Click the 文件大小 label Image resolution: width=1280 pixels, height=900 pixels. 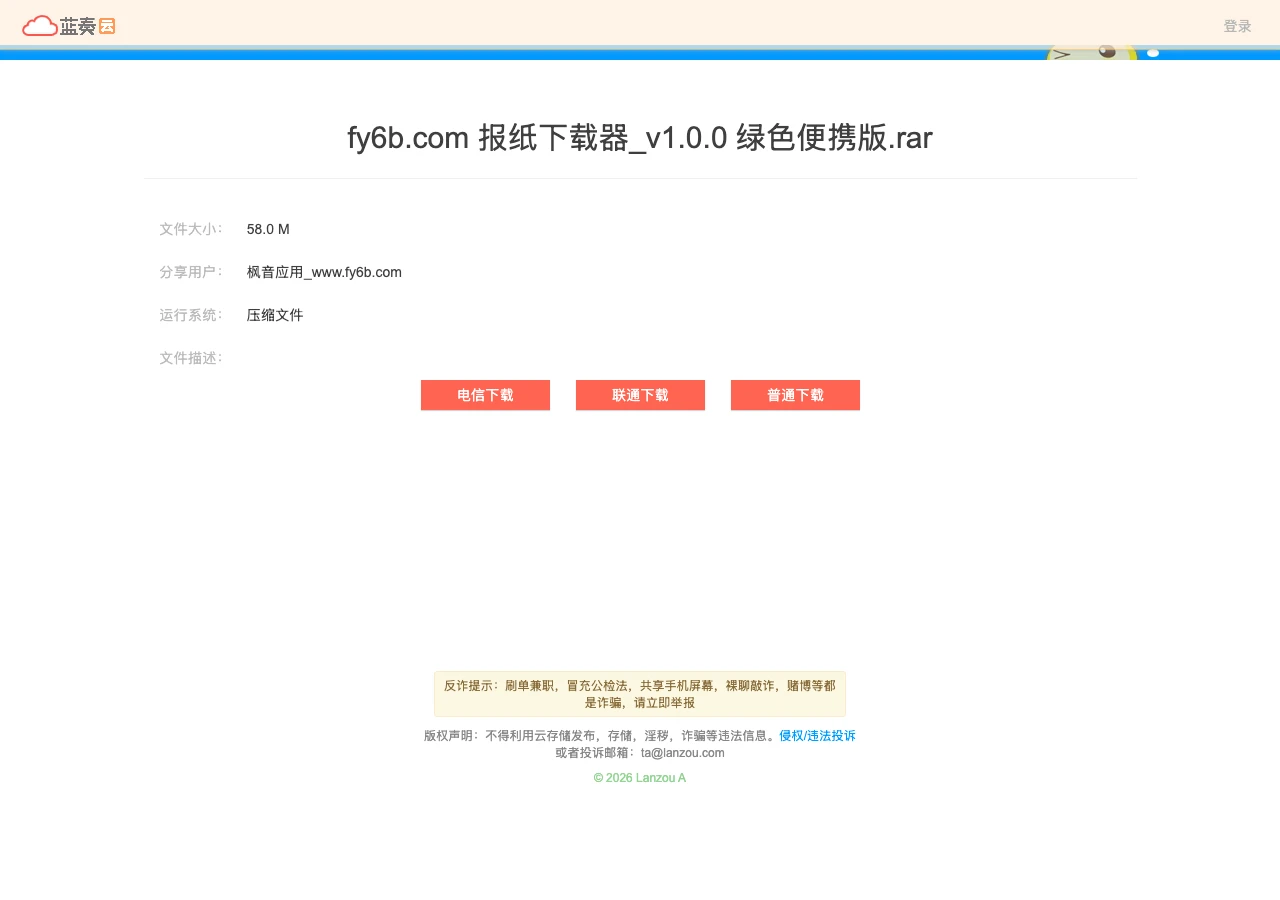(191, 229)
